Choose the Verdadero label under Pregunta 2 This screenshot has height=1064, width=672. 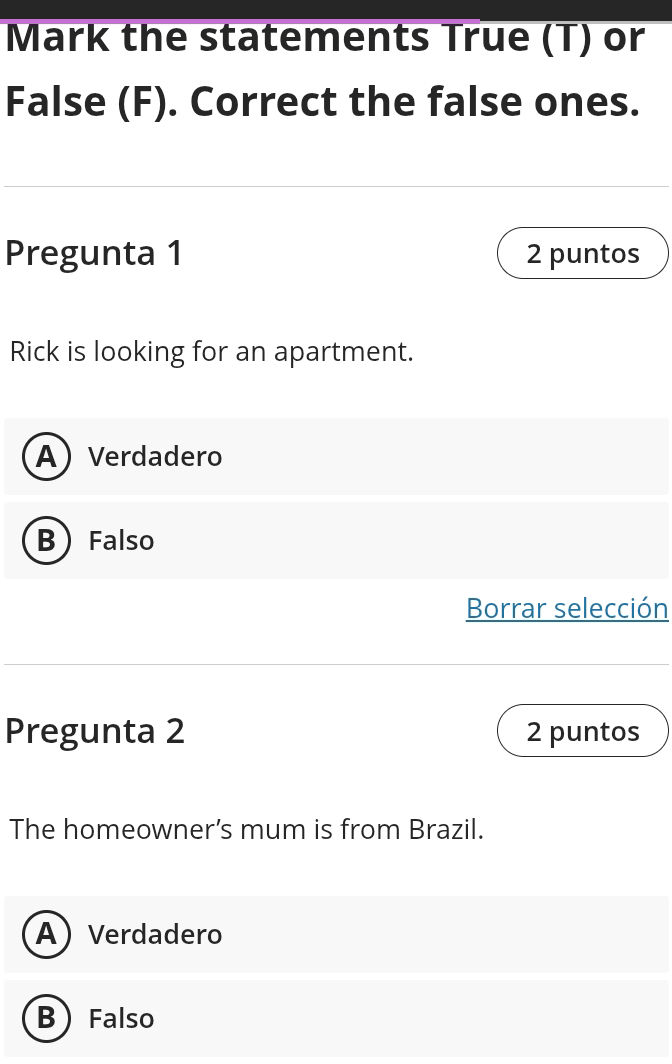155,935
